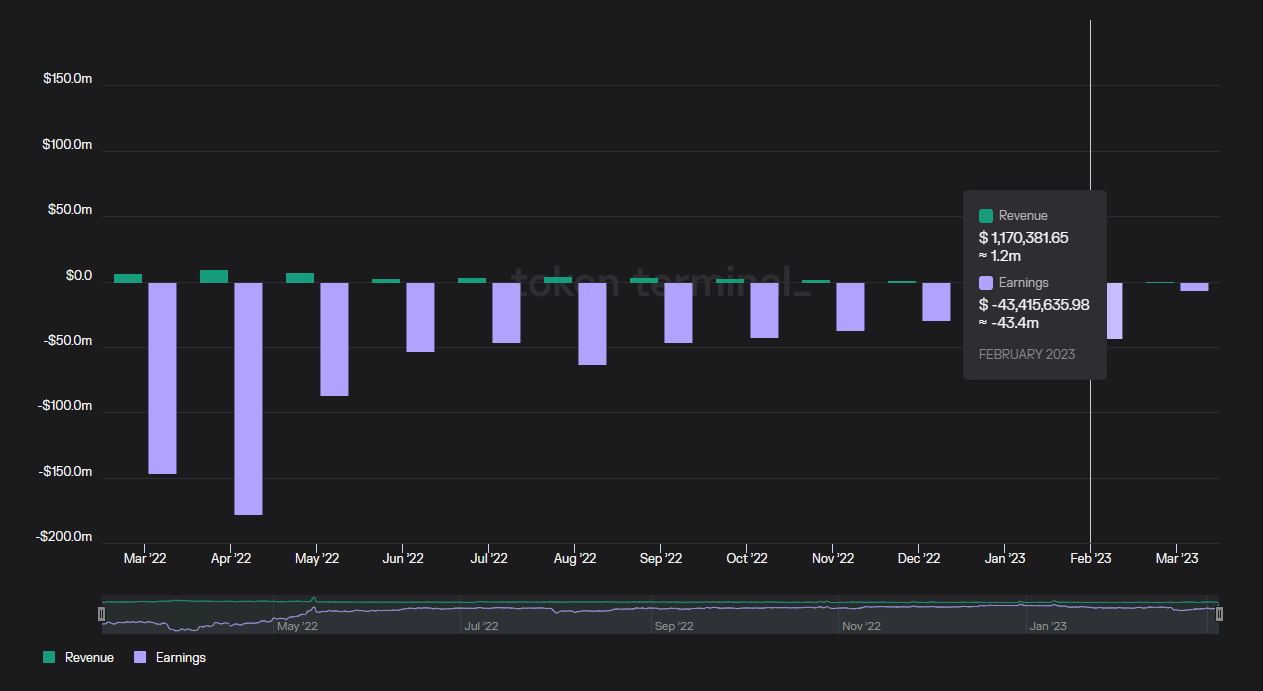Click the left range navigator handle
The image size is (1263, 691).
(x=102, y=614)
